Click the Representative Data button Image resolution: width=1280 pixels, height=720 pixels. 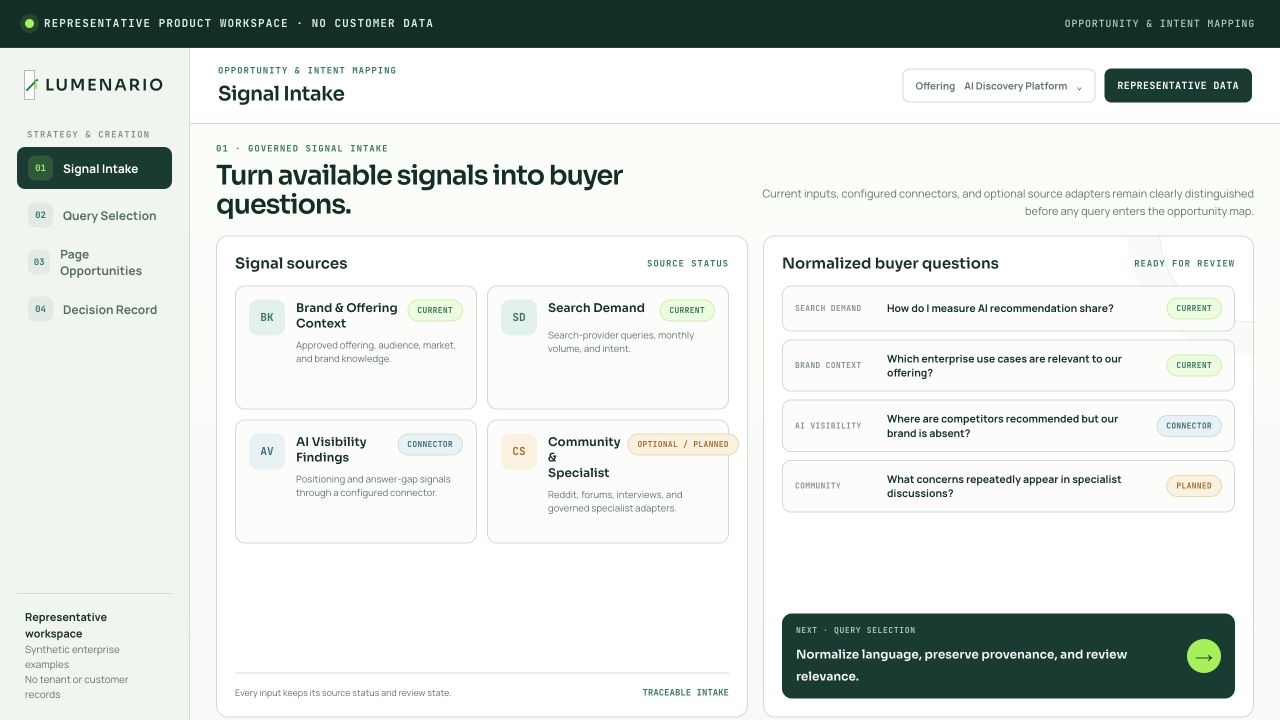1178,86
